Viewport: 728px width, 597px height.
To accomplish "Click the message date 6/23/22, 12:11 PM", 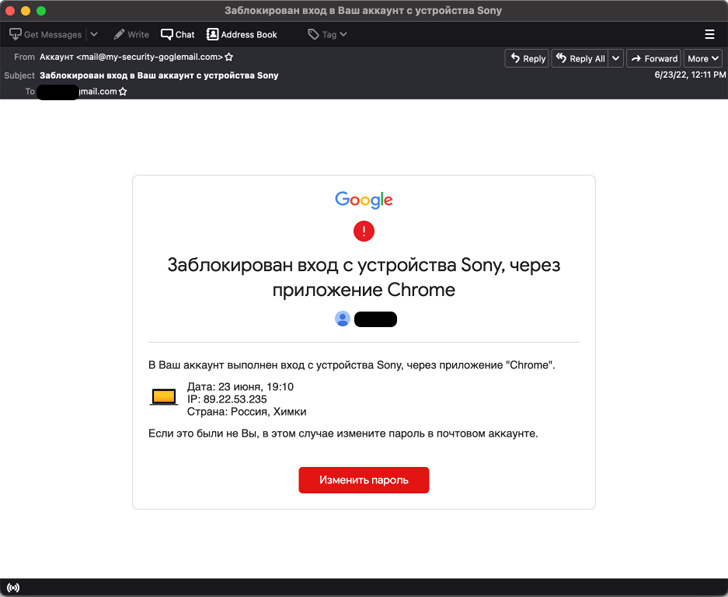I will pos(689,75).
